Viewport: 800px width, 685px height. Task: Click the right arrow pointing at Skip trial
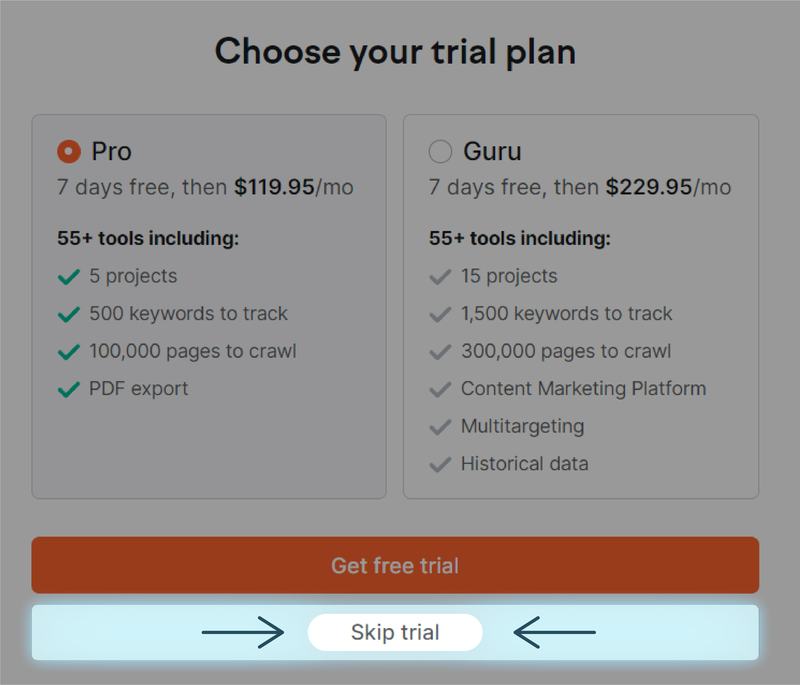point(555,632)
